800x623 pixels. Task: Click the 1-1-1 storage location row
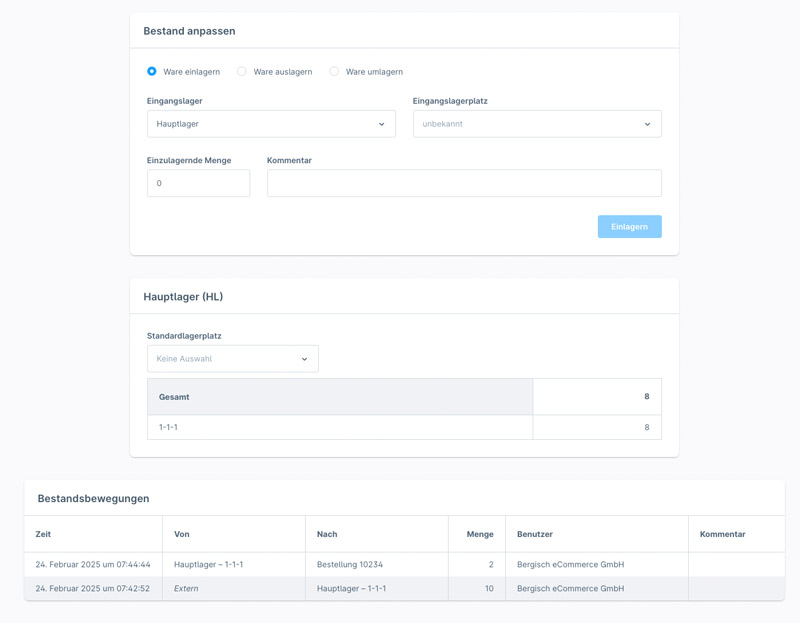[340, 427]
